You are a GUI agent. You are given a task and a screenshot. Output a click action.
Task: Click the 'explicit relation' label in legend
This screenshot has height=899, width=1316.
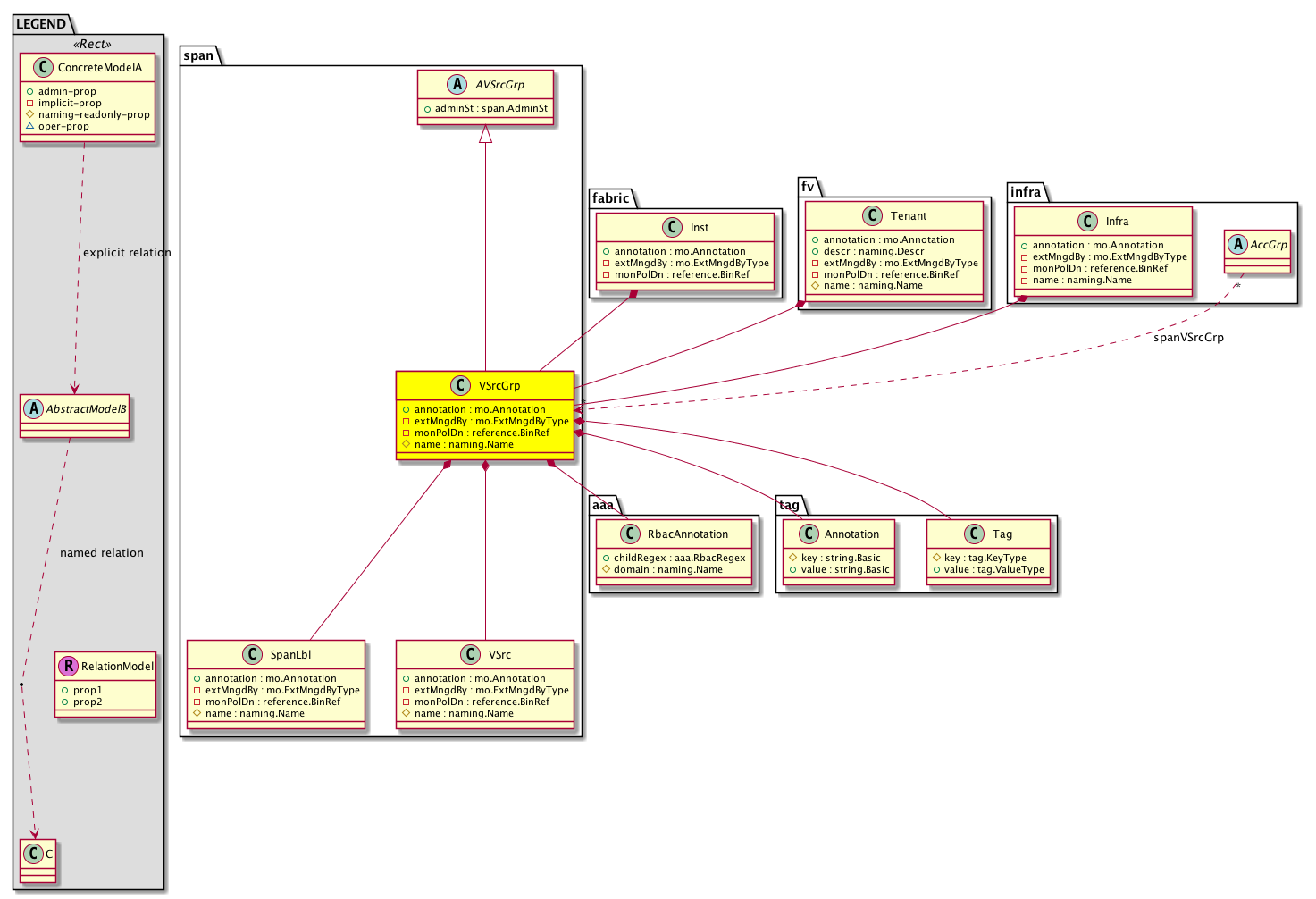127,253
